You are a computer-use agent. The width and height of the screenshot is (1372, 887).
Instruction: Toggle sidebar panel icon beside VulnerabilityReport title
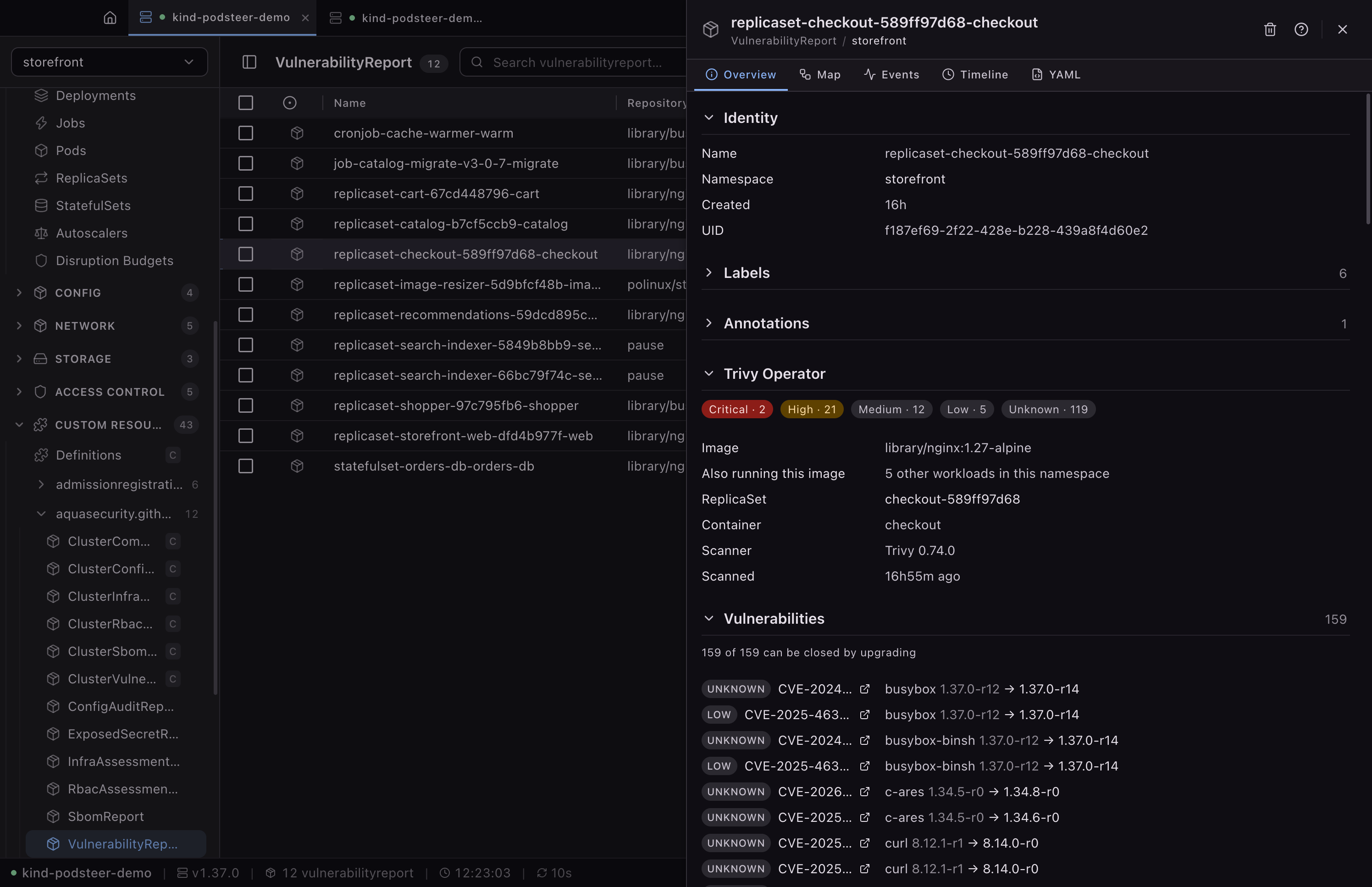click(x=249, y=62)
